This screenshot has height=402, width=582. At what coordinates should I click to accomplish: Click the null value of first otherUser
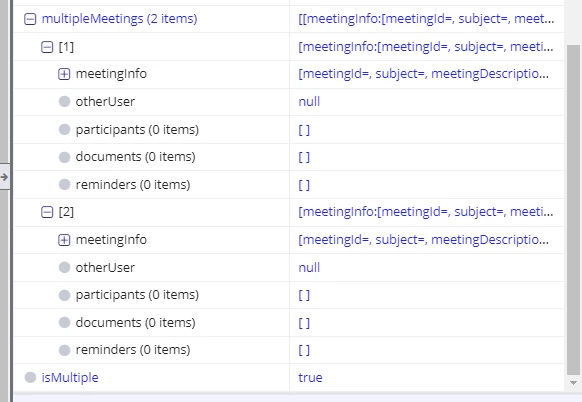pos(309,101)
